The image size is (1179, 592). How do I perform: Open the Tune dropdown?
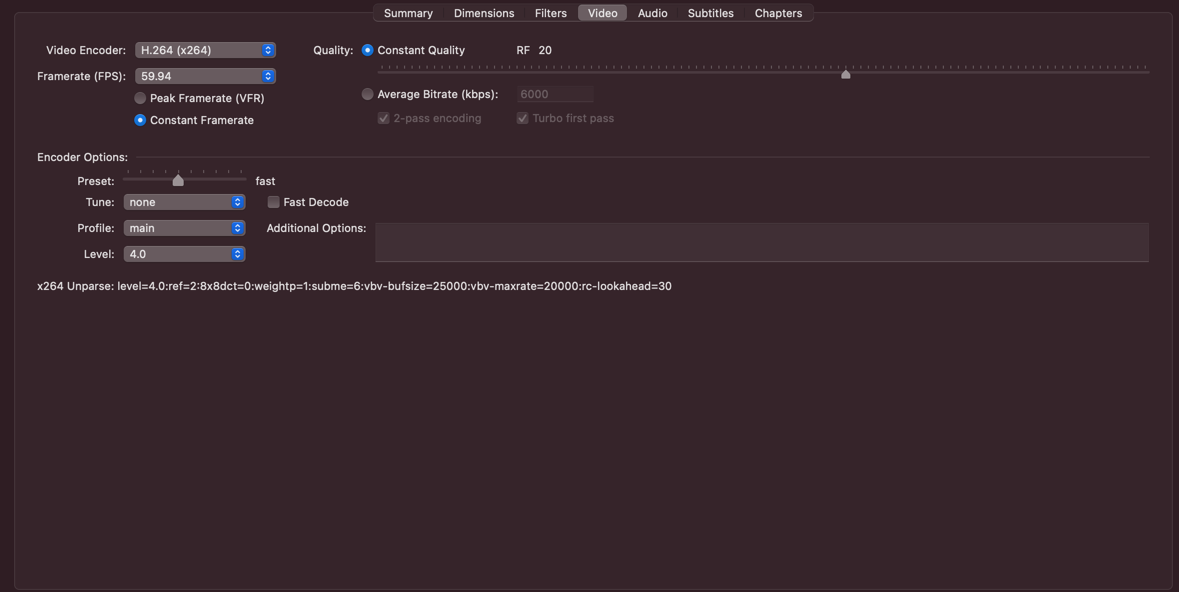[x=184, y=201]
